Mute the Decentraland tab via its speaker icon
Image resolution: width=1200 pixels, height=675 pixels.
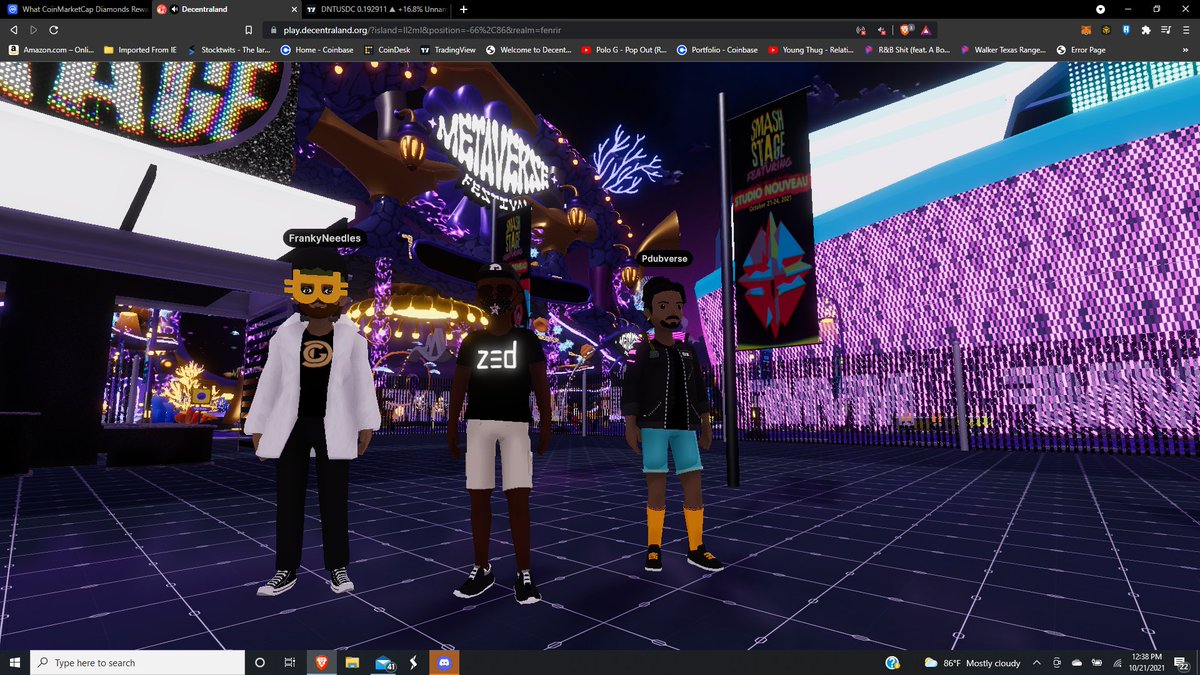coord(175,9)
